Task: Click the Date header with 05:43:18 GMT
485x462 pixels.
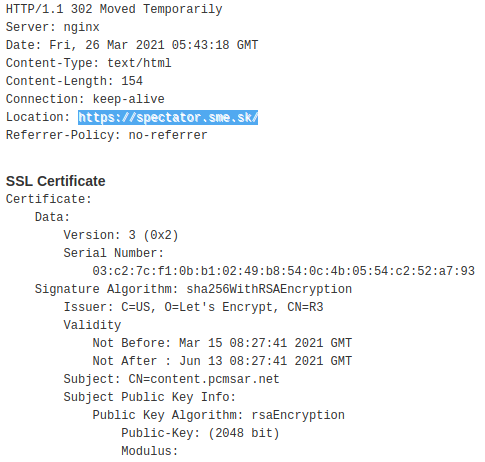Action: (x=132, y=45)
